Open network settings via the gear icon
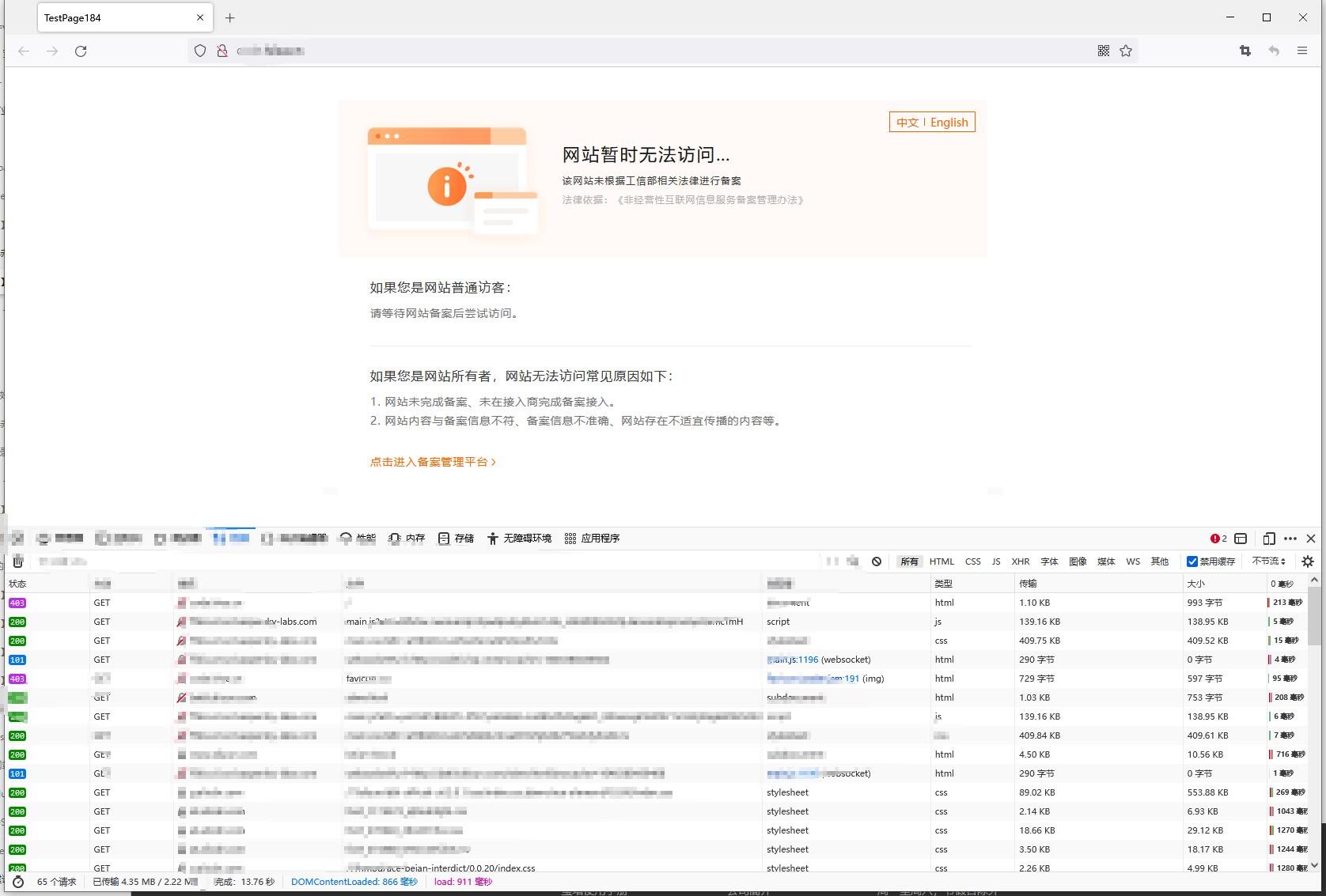 click(x=1309, y=561)
